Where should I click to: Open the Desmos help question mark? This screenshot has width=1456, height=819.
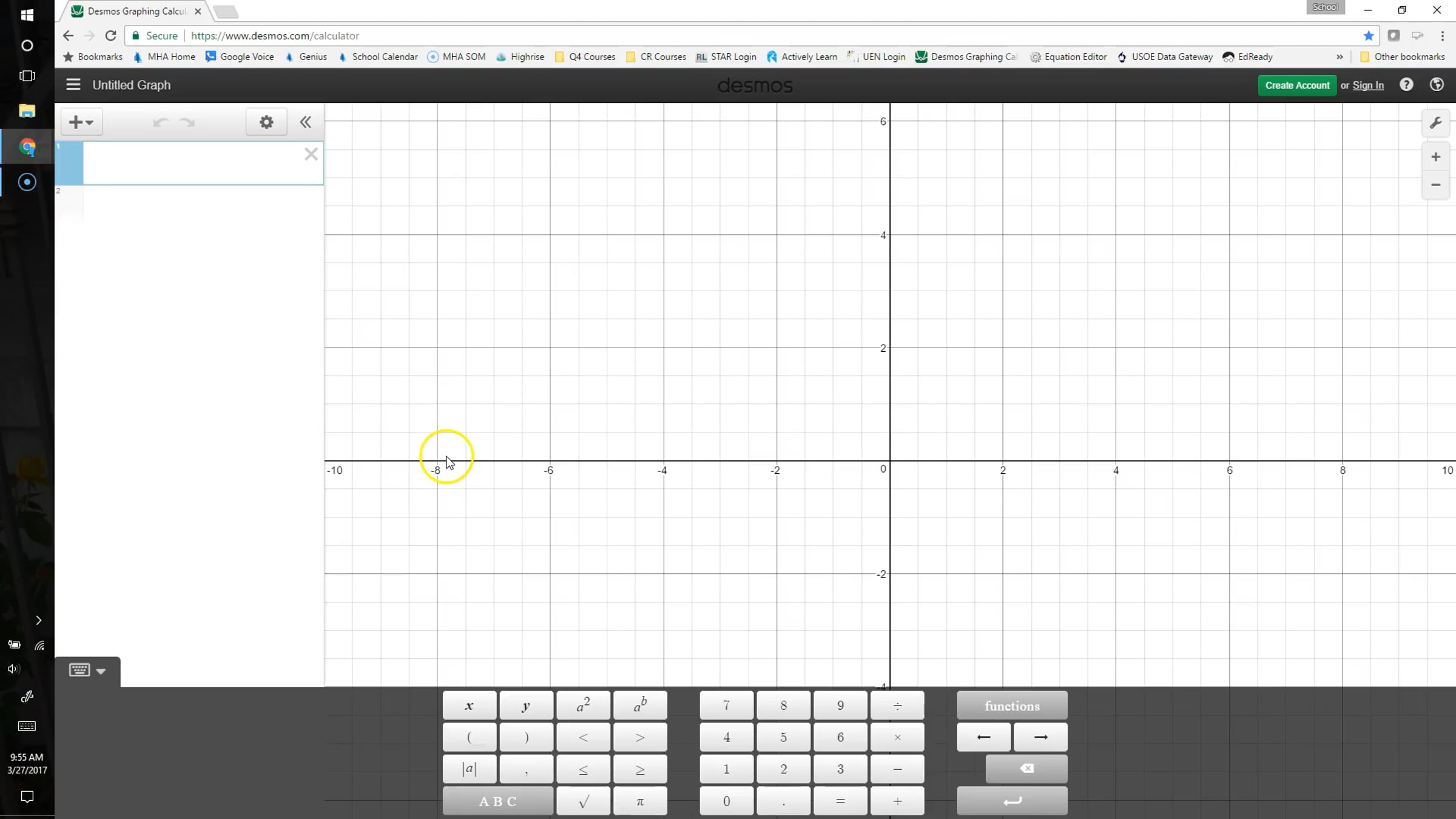1406,85
